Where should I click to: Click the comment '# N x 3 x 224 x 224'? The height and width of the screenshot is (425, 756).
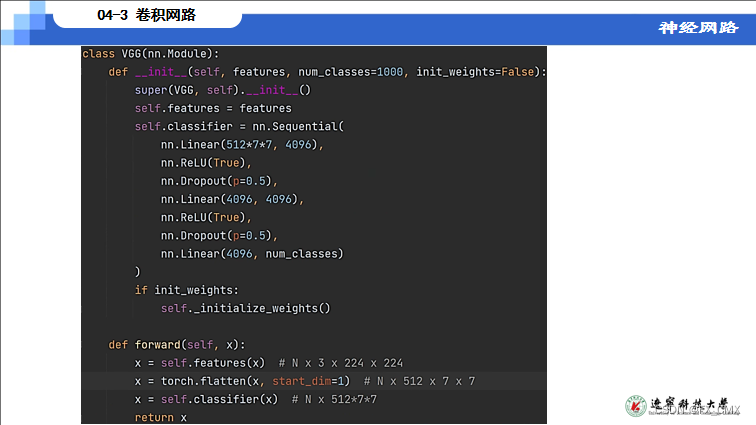341,363
